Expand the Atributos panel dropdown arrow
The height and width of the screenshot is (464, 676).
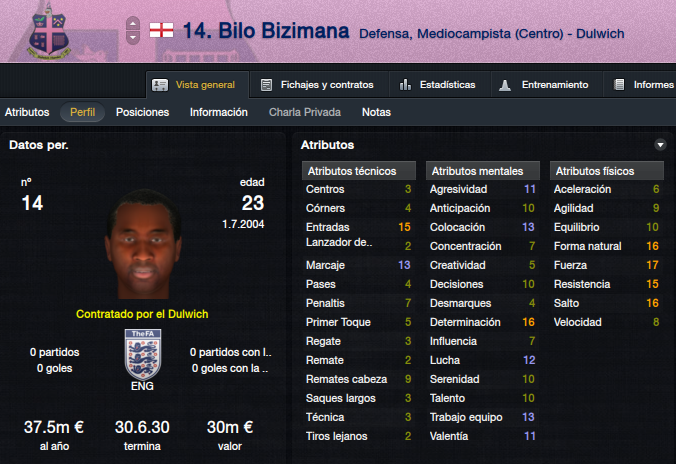coord(660,145)
